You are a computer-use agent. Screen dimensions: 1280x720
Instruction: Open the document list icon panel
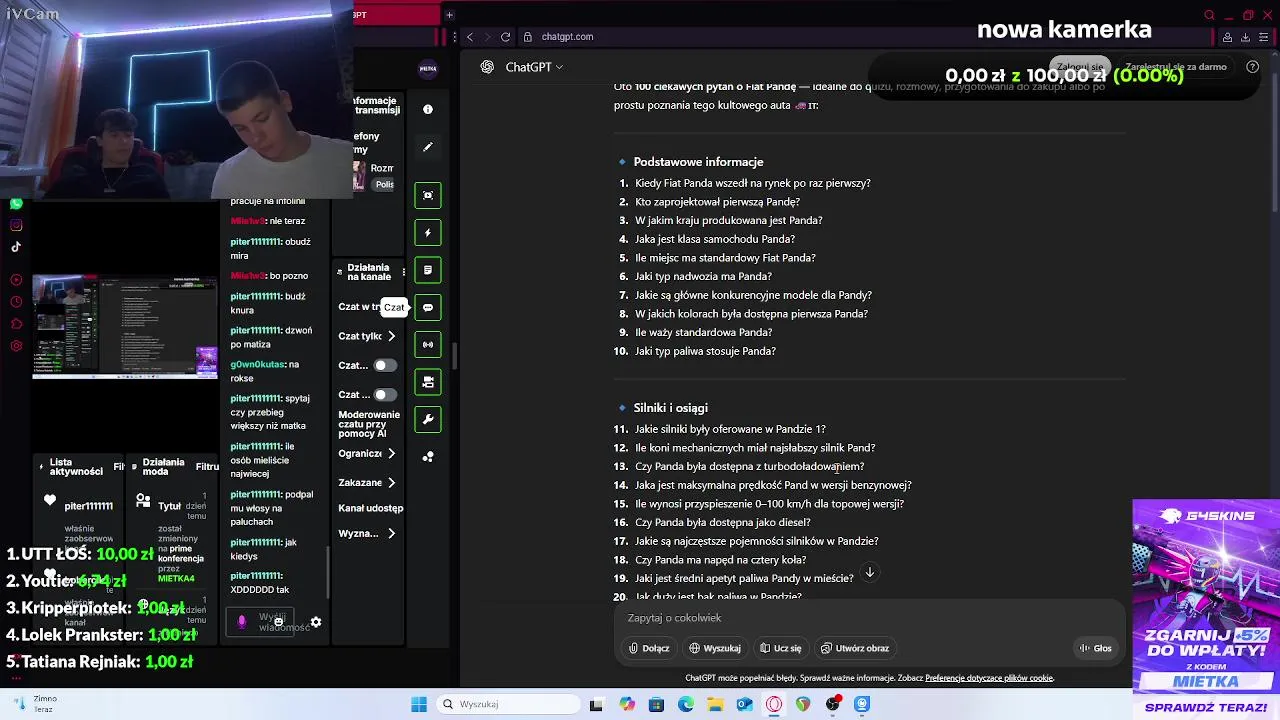pyautogui.click(x=428, y=270)
